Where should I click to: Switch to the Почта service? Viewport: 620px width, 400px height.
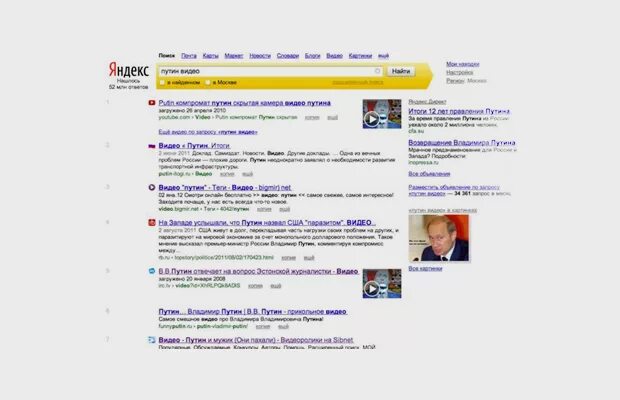click(x=189, y=56)
